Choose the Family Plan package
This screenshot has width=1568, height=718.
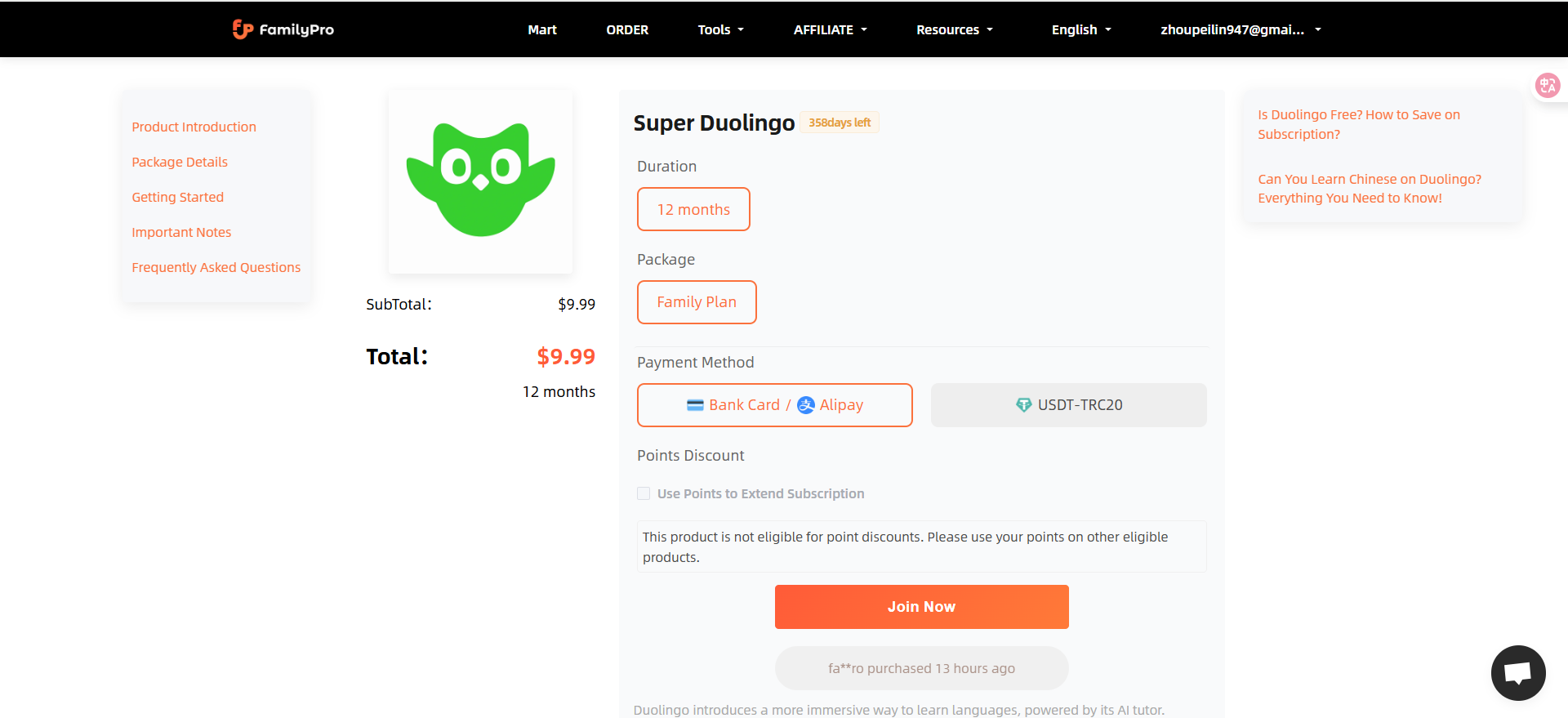pos(697,301)
